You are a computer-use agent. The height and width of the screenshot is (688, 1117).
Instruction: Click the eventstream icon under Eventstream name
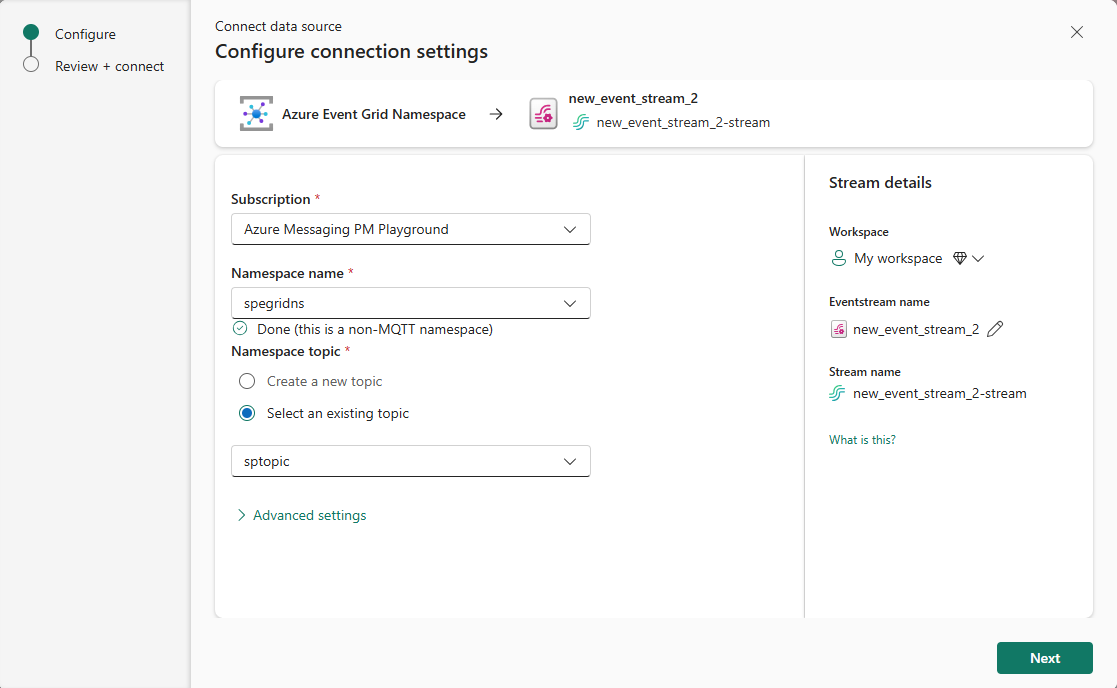tap(838, 328)
